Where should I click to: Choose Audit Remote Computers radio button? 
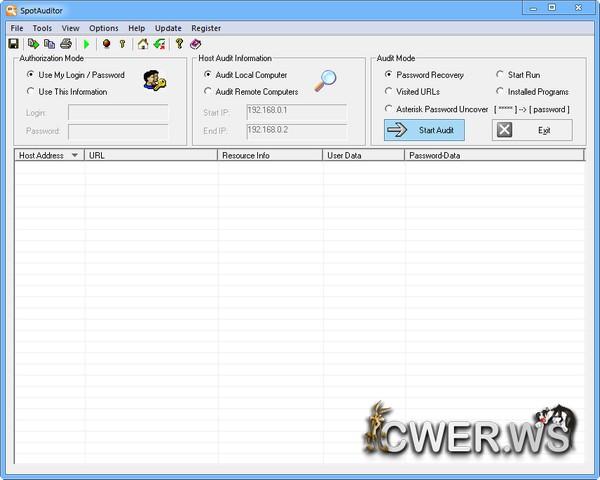click(207, 92)
